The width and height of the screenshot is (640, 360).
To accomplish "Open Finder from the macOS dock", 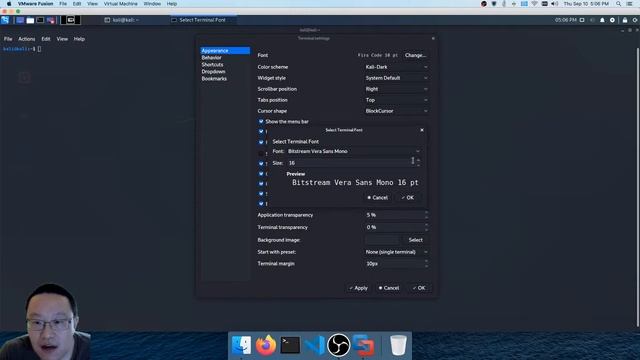I will [242, 345].
